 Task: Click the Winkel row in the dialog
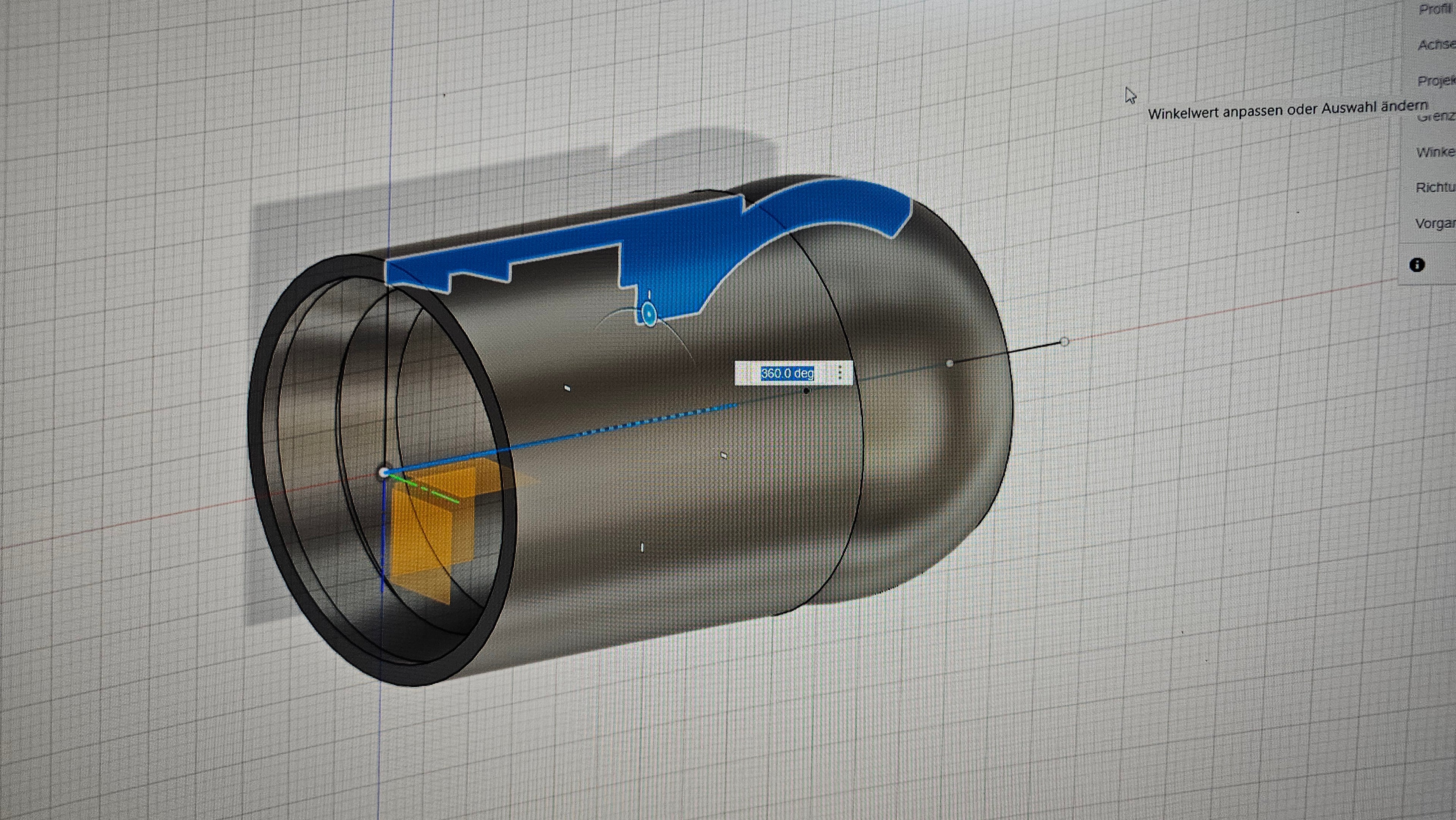tap(1437, 152)
